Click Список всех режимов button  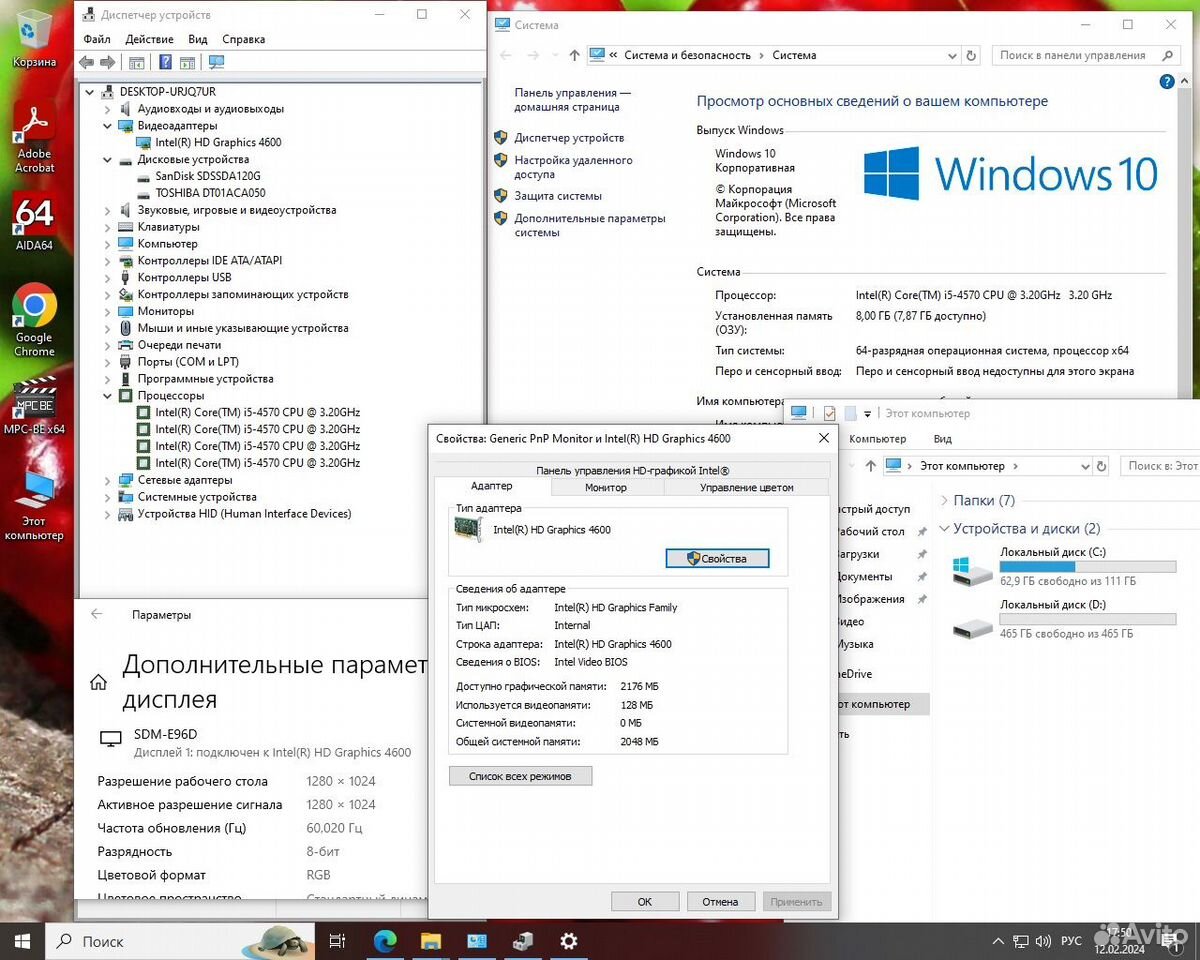[520, 776]
